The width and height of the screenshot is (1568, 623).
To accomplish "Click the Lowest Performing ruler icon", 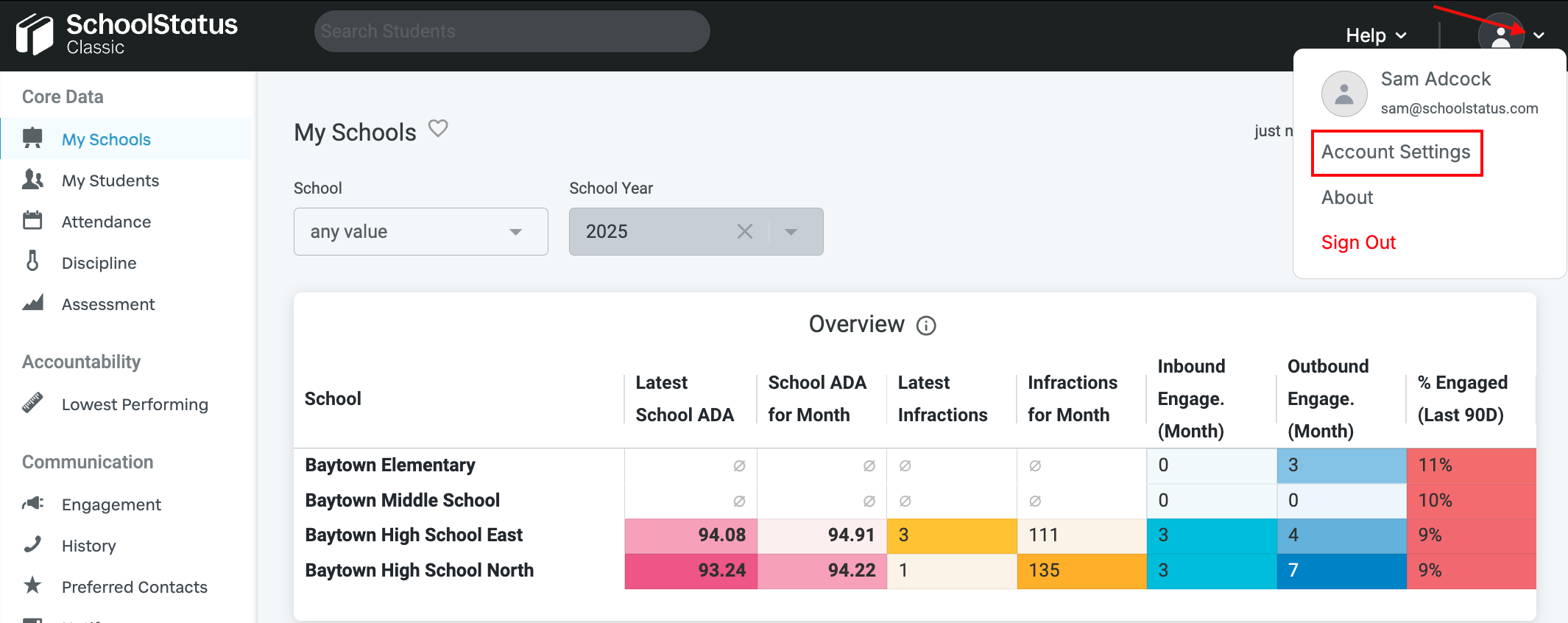I will click(32, 403).
